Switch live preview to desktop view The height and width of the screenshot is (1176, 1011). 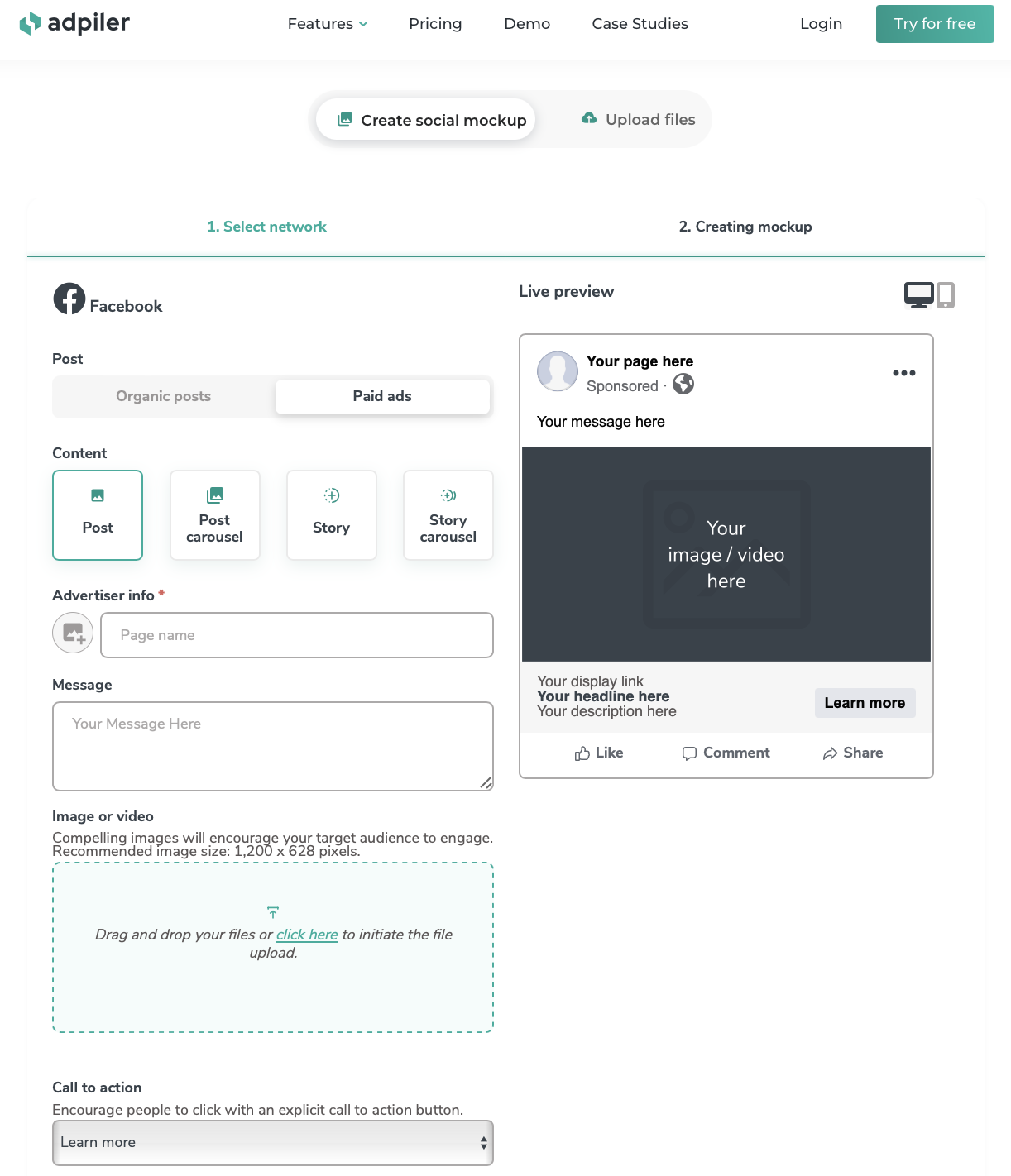point(918,294)
